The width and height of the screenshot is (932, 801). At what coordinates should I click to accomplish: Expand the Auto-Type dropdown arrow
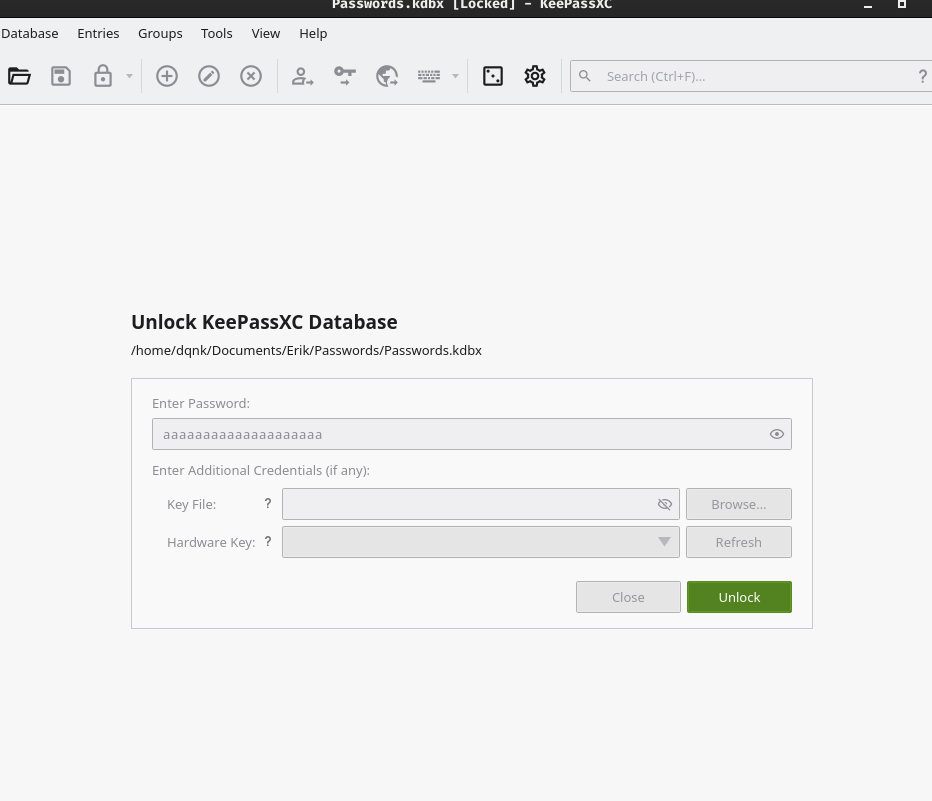pyautogui.click(x=455, y=76)
